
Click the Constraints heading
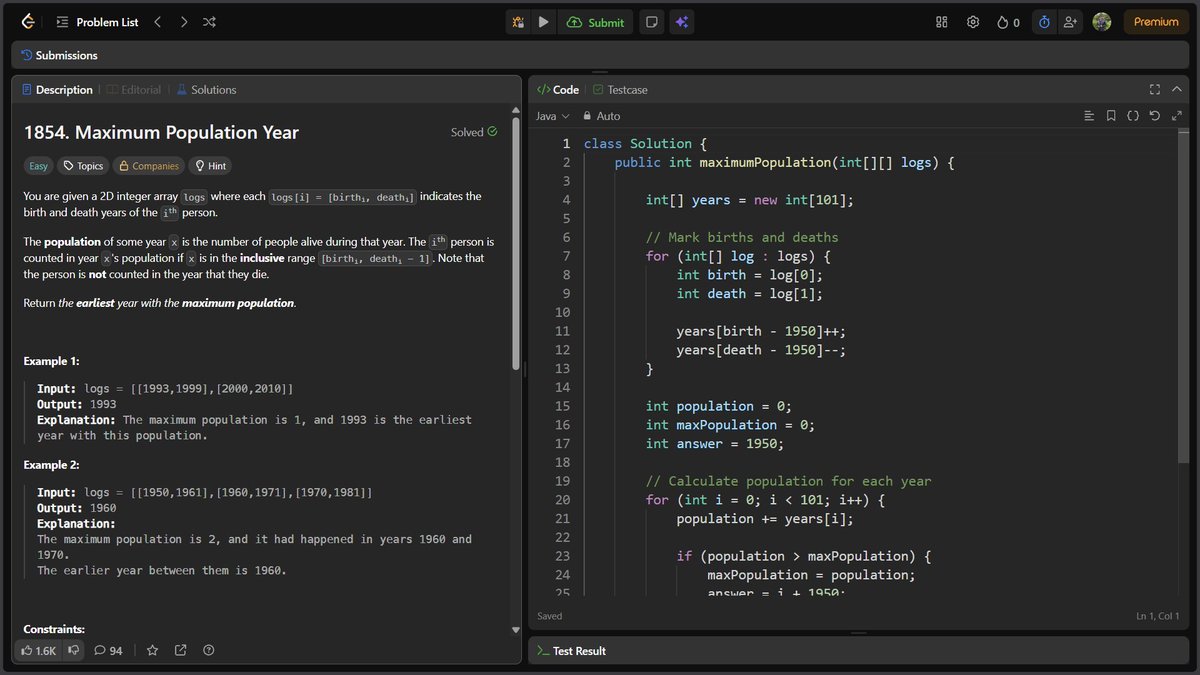[x=54, y=629]
